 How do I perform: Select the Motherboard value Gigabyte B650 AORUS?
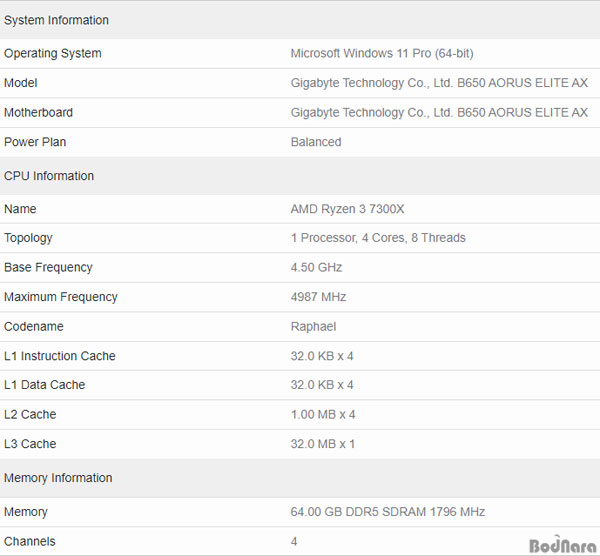[x=439, y=113]
